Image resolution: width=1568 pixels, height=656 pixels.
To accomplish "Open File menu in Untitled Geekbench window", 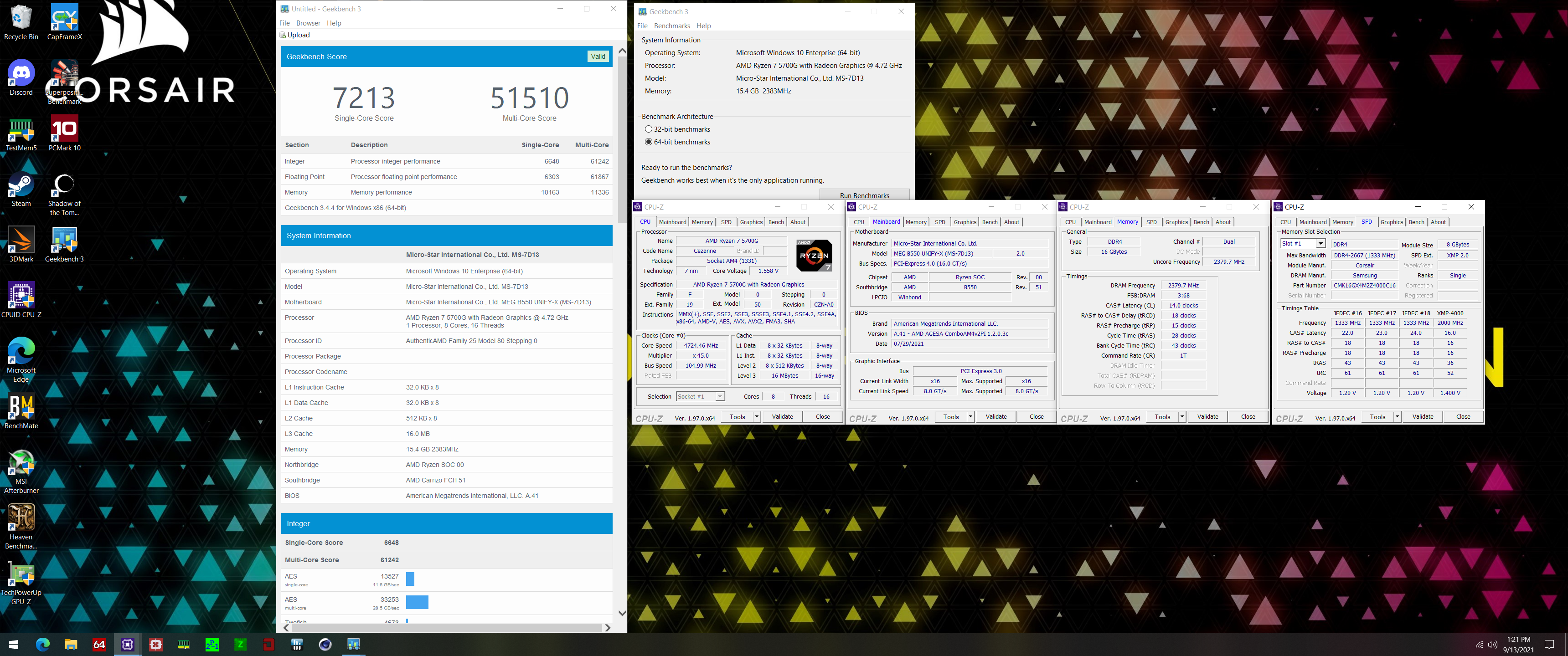I will 284,23.
